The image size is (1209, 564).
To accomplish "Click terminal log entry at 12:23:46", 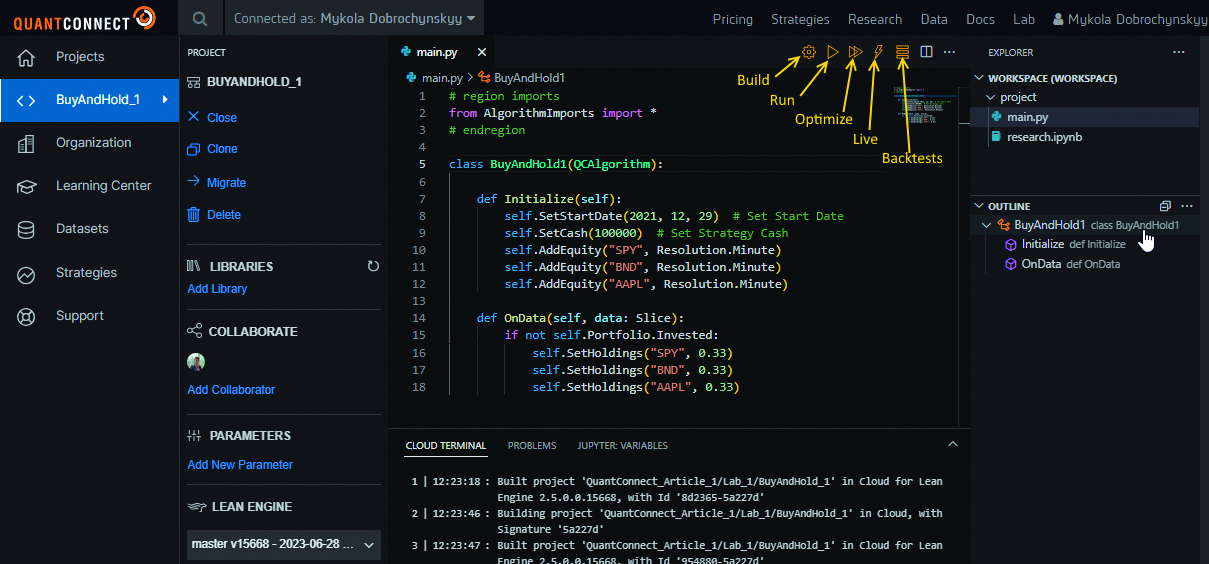I will coord(677,522).
